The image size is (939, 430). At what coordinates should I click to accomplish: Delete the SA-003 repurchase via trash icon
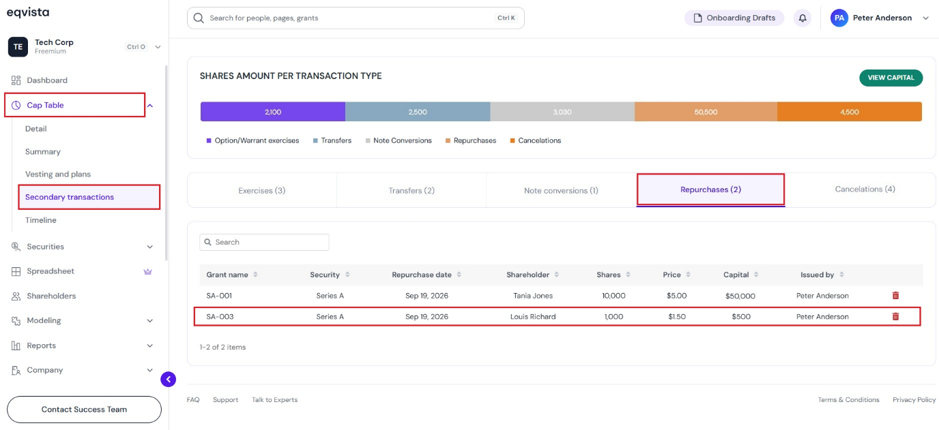click(x=895, y=316)
